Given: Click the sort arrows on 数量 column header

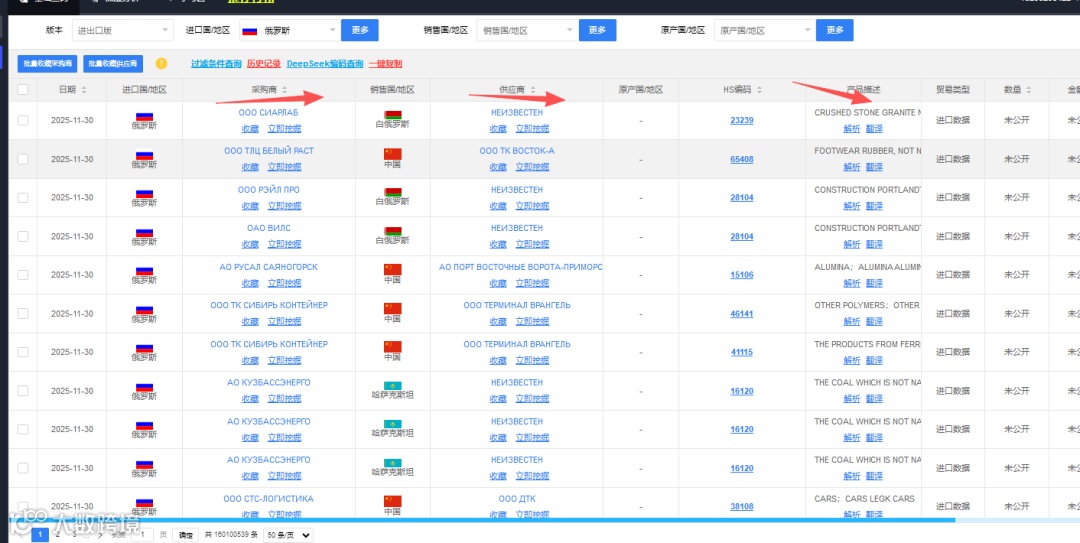Looking at the screenshot, I should pos(1027,90).
